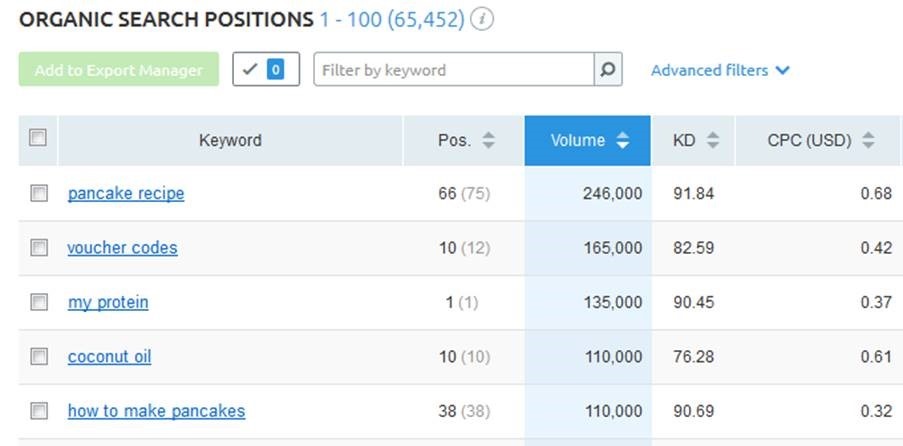
Task: Click the checkmark selected-count button showing 0
Action: point(266,70)
